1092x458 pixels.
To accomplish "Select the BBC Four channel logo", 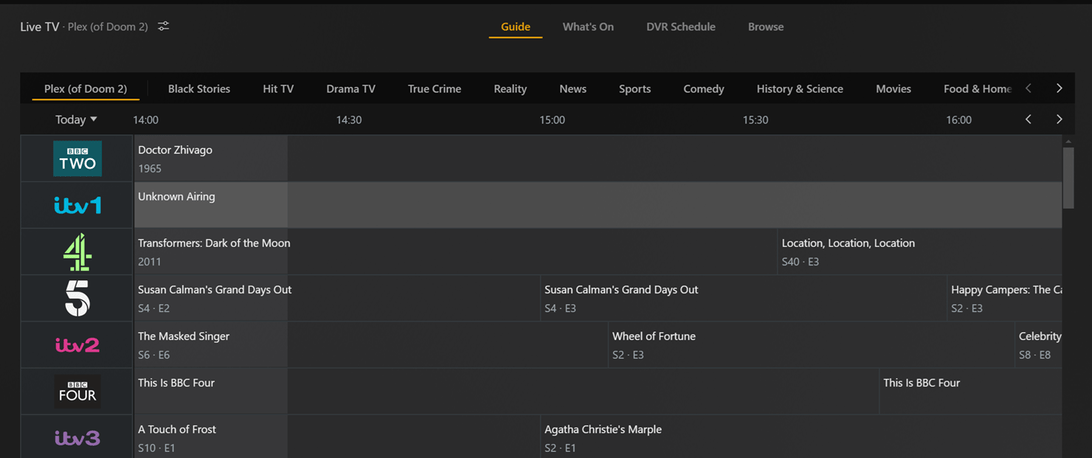I will (77, 391).
